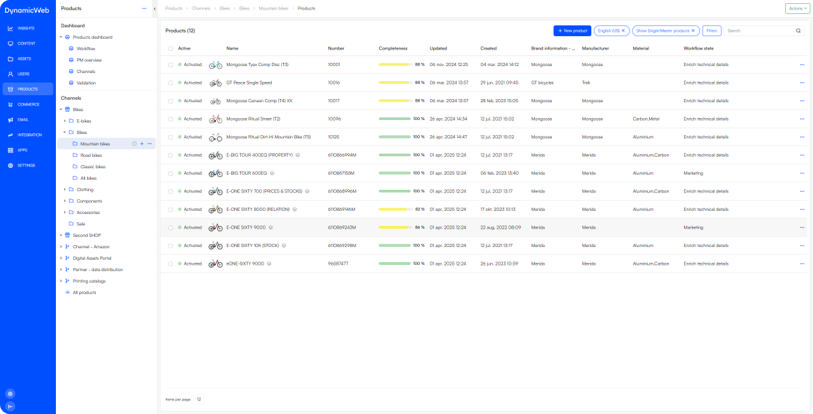Click the search magnifier icon
The height and width of the screenshot is (414, 813).
(x=798, y=31)
